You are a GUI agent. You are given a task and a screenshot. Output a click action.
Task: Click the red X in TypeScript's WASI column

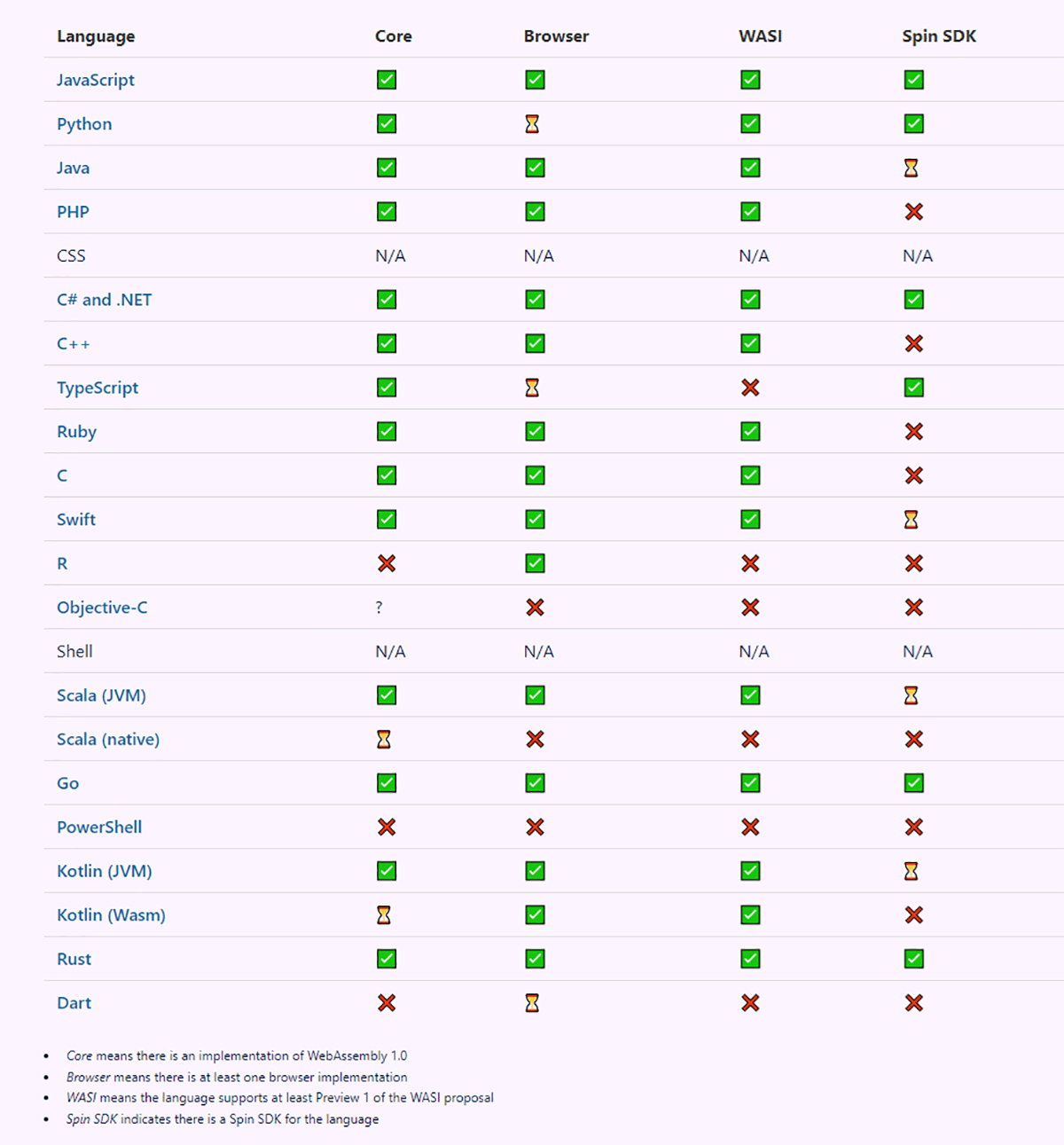click(x=750, y=388)
